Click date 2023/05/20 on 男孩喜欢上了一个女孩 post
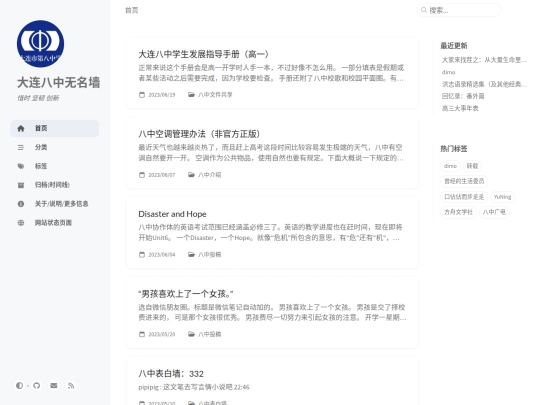540x405 pixels. 162,334
